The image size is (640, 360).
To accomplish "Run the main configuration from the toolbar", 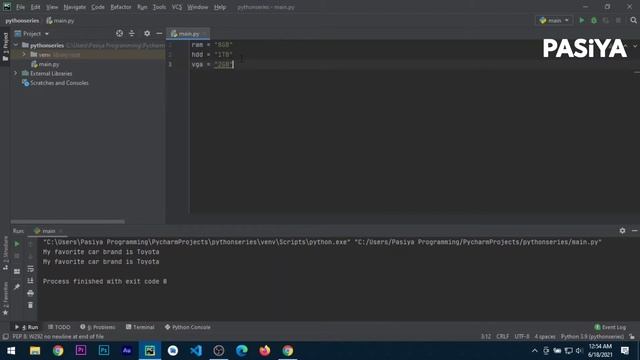I will (582, 20).
